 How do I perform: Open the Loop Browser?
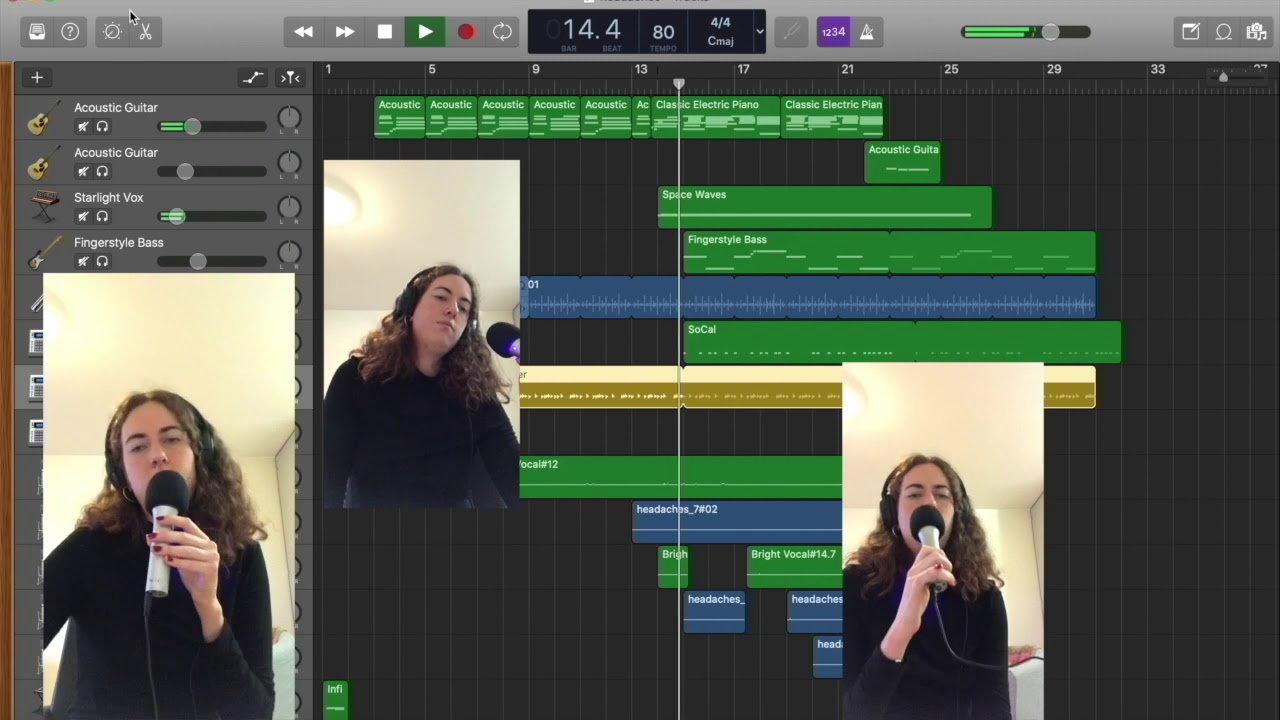[1223, 32]
